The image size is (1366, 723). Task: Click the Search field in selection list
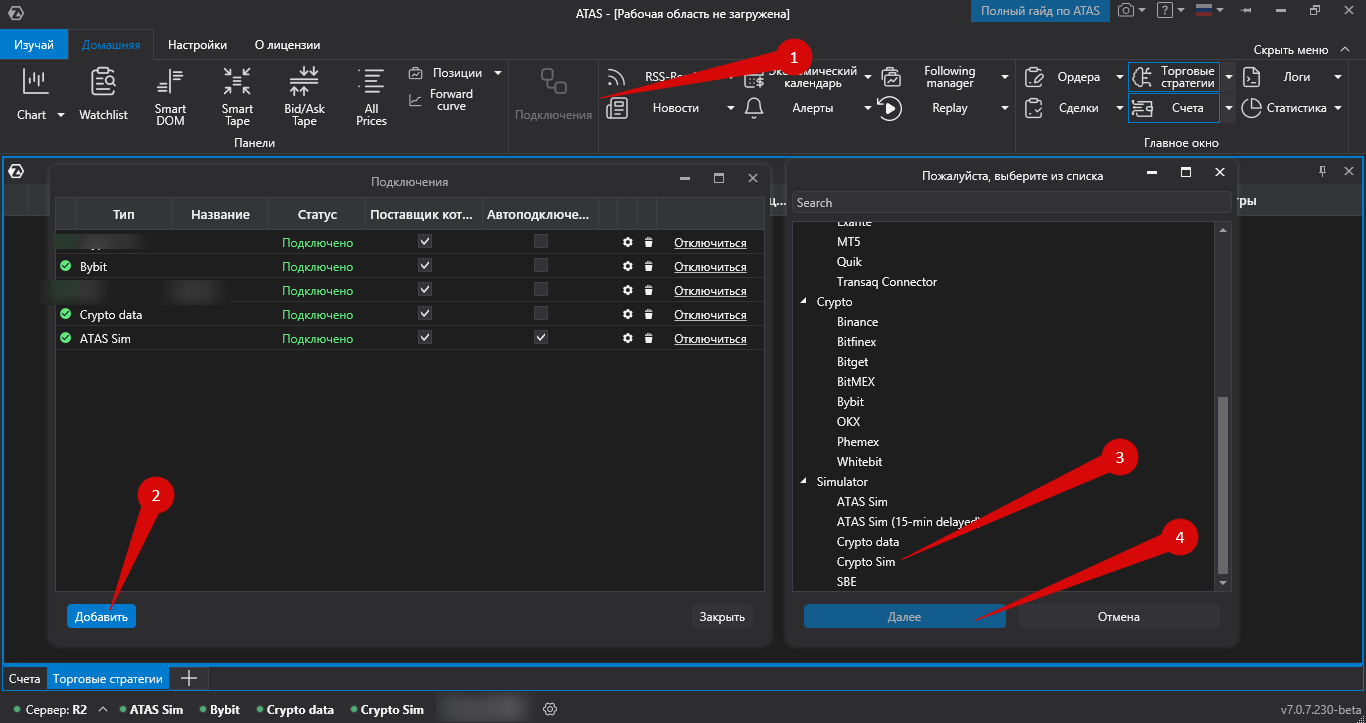coord(1012,202)
